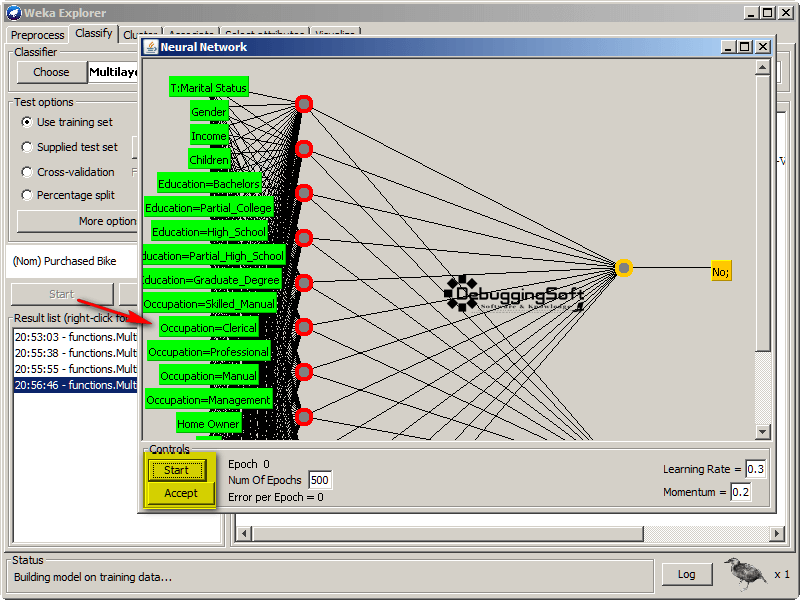Screen dimensions: 800x600
Task: Click the yellow 'No' output label
Action: [x=721, y=271]
